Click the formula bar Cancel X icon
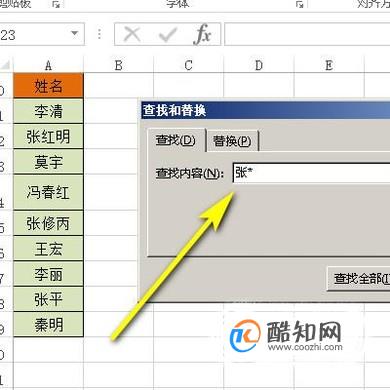 coord(132,34)
